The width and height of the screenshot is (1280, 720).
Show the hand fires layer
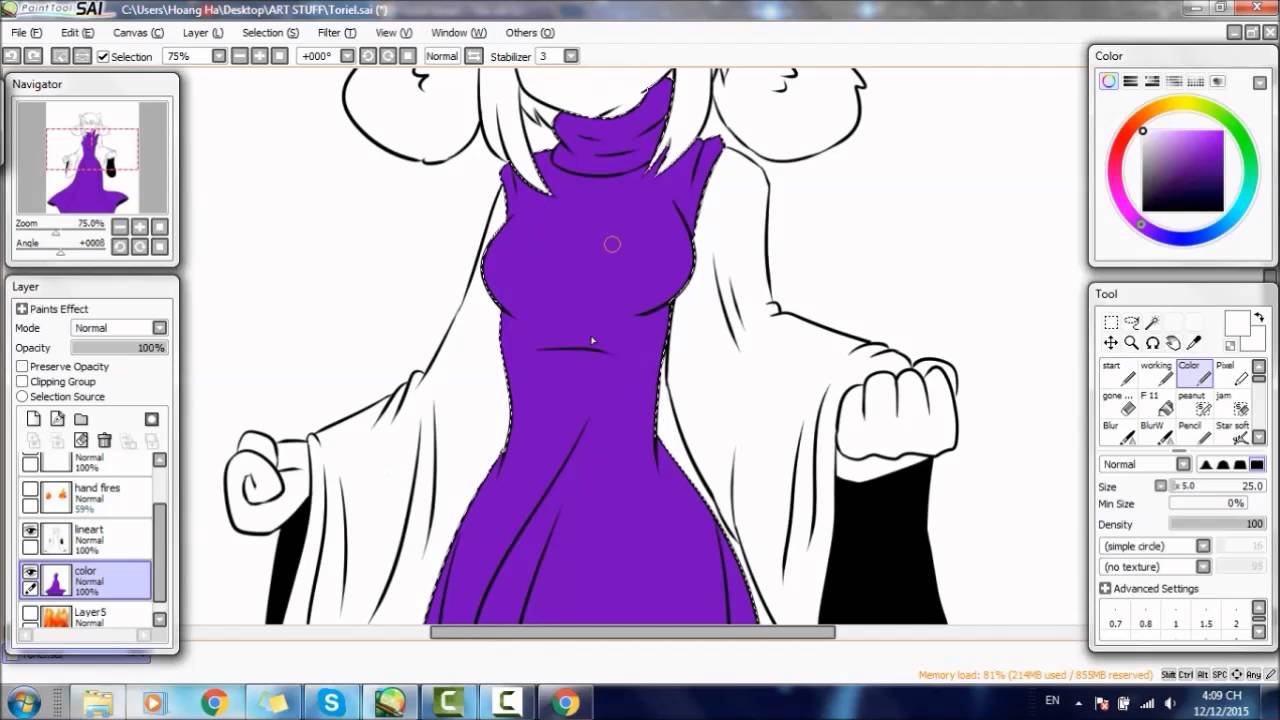pyautogui.click(x=31, y=490)
